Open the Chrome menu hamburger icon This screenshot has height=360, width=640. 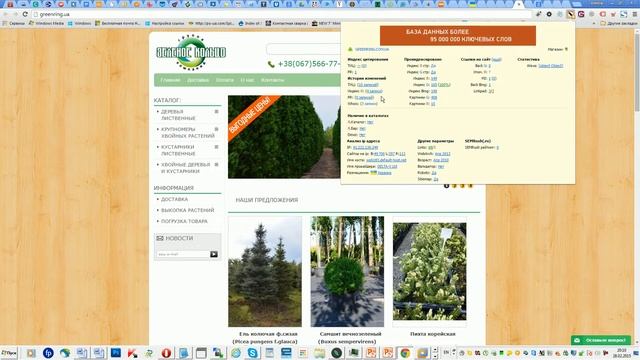(x=635, y=14)
